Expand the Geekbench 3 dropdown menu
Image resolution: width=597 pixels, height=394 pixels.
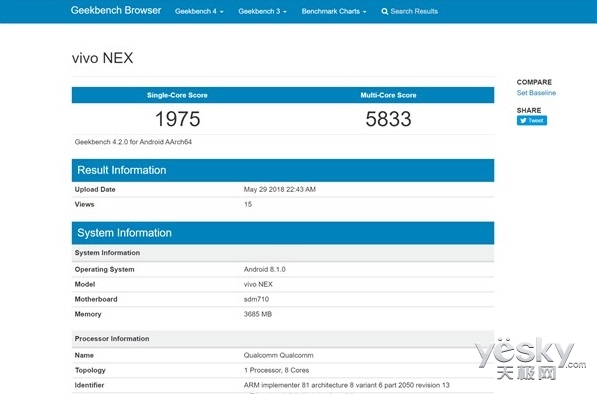262,11
